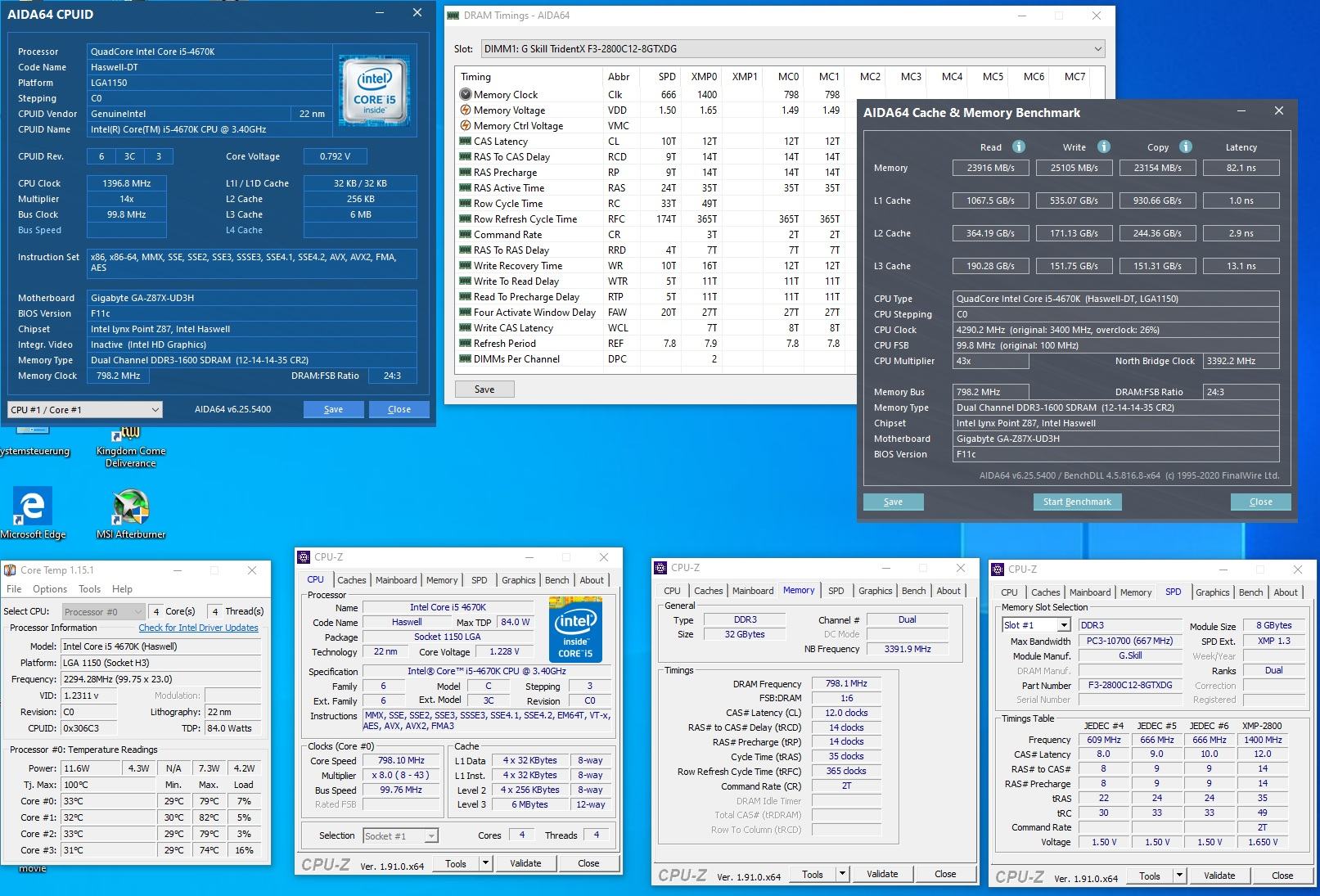This screenshot has width=1320, height=896.
Task: Open the Socket #1 selection dropdown in CPU-Z
Action: click(400, 835)
